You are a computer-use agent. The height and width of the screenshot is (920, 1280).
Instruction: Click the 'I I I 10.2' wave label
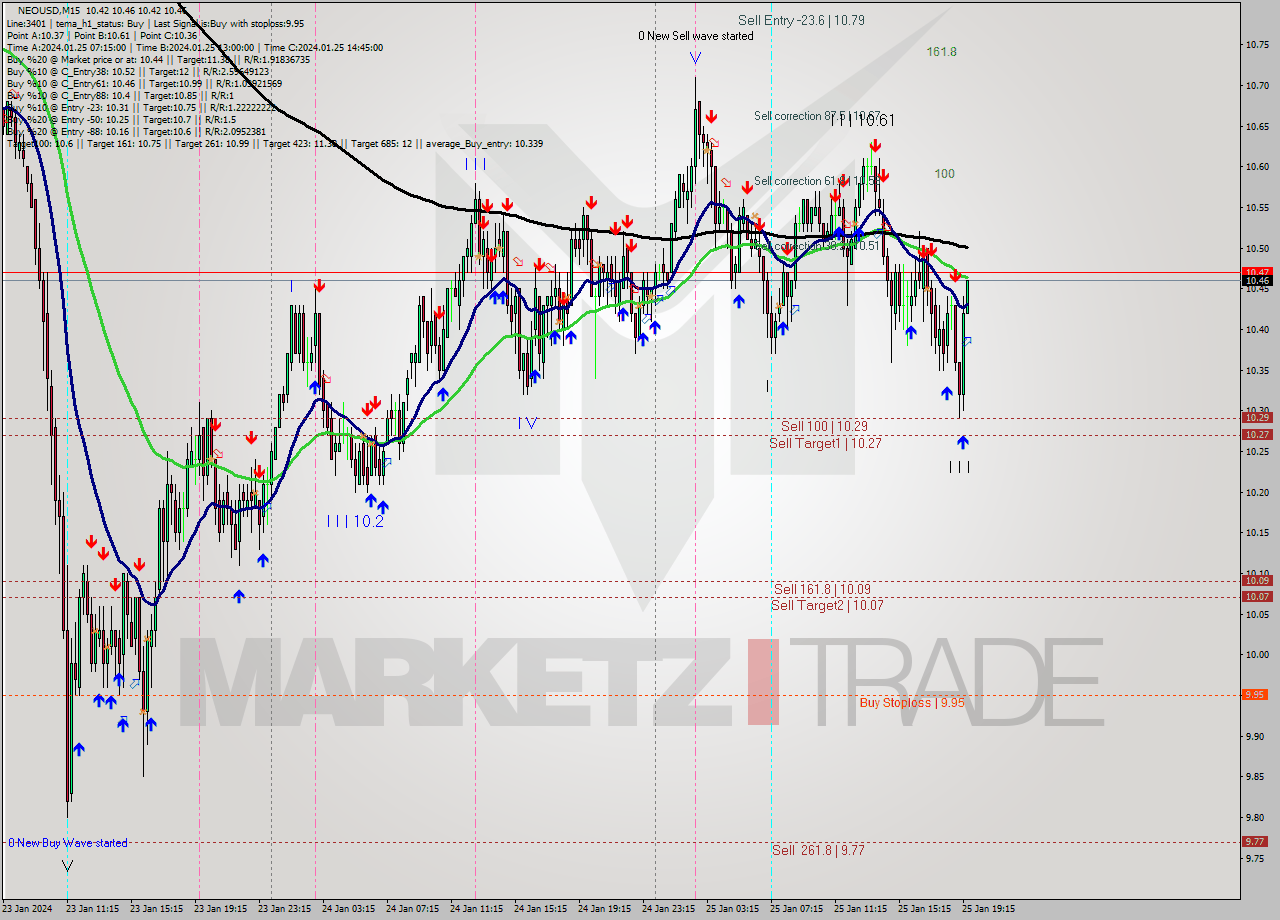click(x=355, y=521)
